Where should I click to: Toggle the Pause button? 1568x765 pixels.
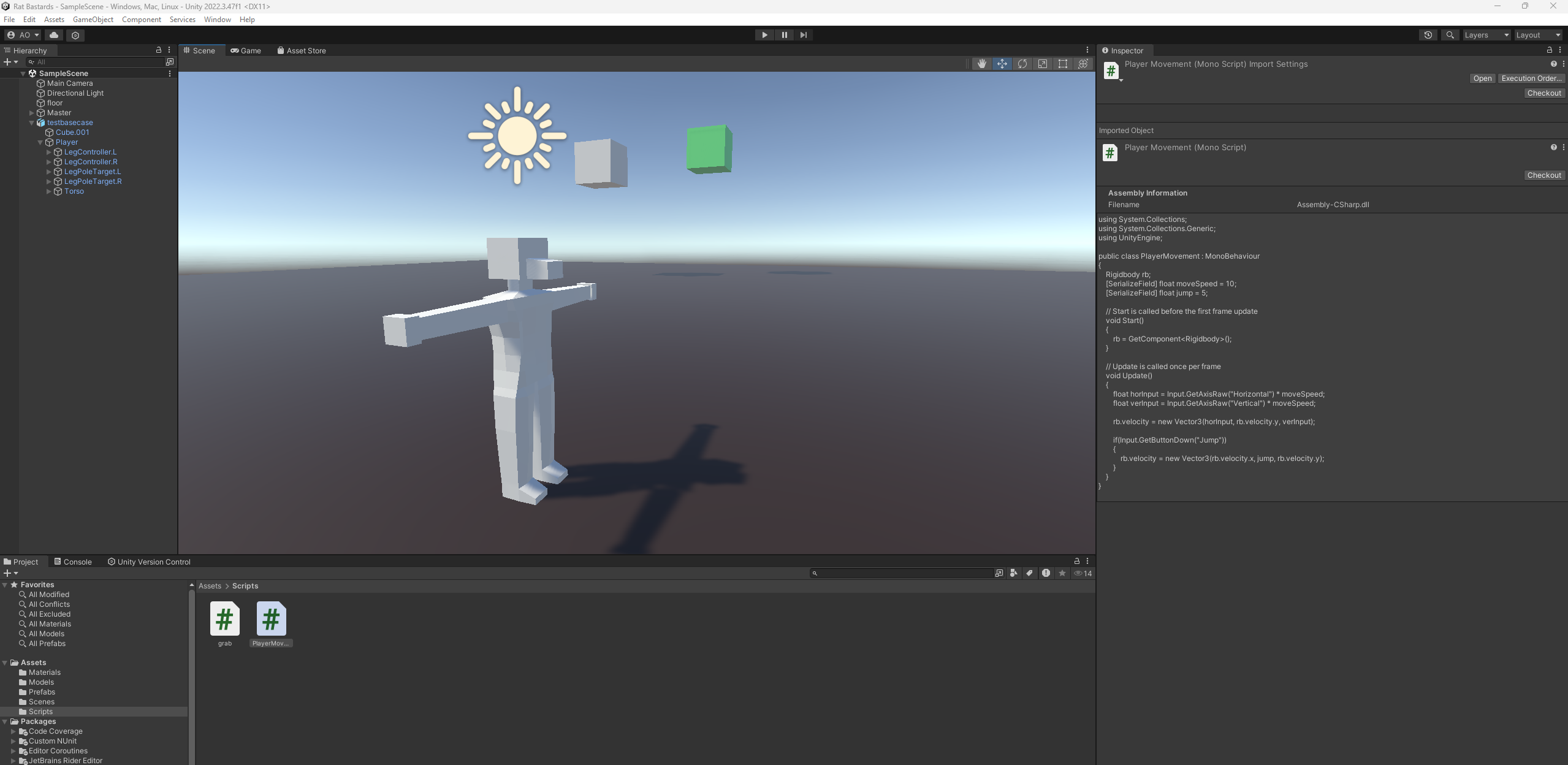783,35
